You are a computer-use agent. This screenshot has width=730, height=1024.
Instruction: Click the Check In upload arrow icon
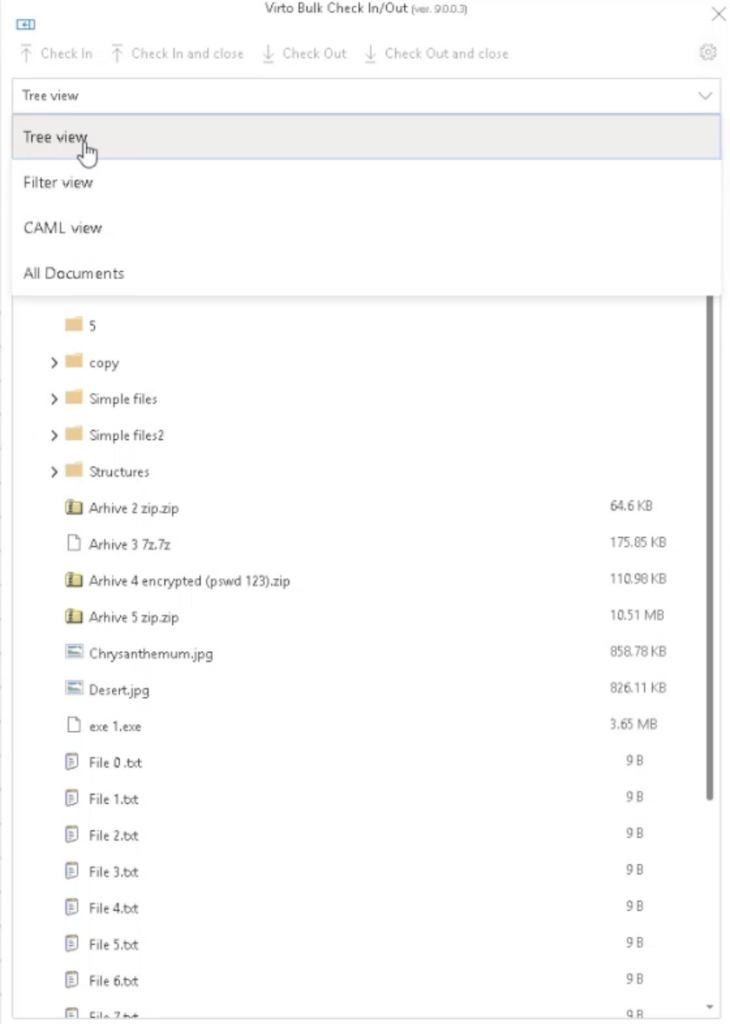tap(26, 54)
